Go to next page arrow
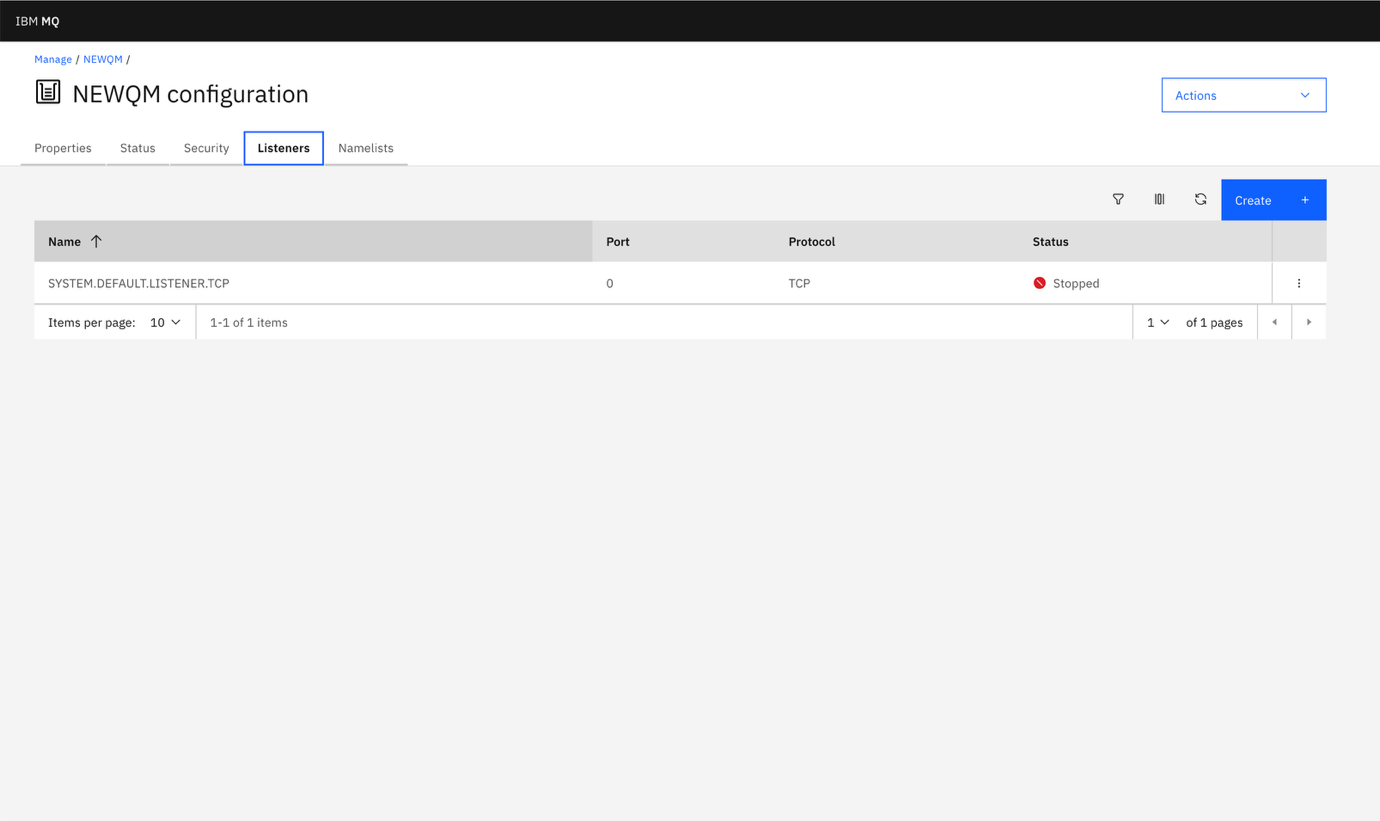Image resolution: width=1380 pixels, height=821 pixels. tap(1309, 322)
